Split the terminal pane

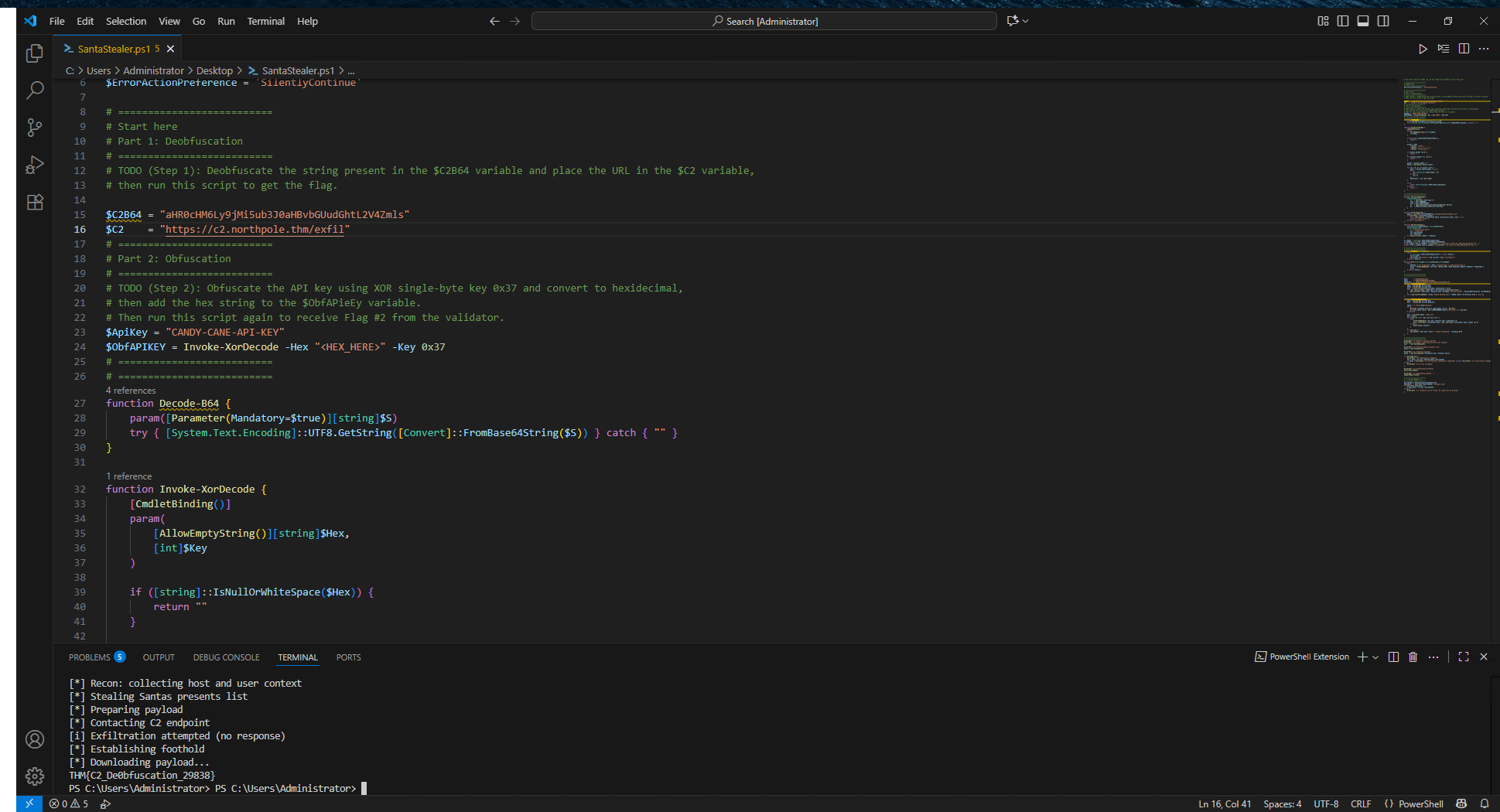(1393, 657)
